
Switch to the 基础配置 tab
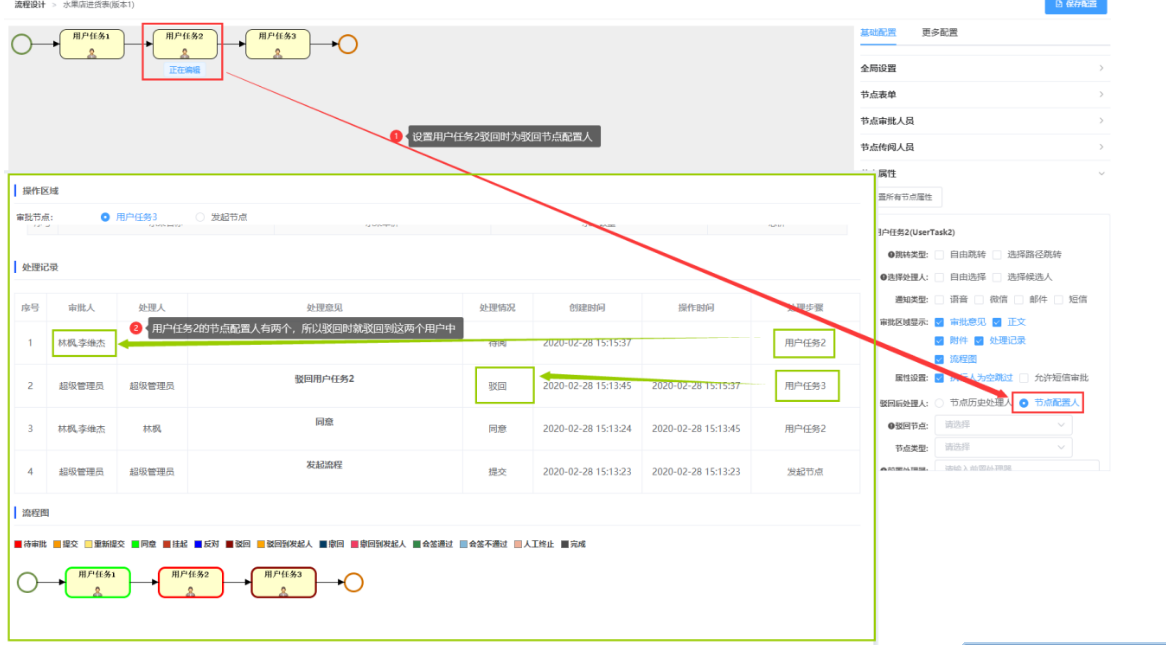tap(877, 32)
